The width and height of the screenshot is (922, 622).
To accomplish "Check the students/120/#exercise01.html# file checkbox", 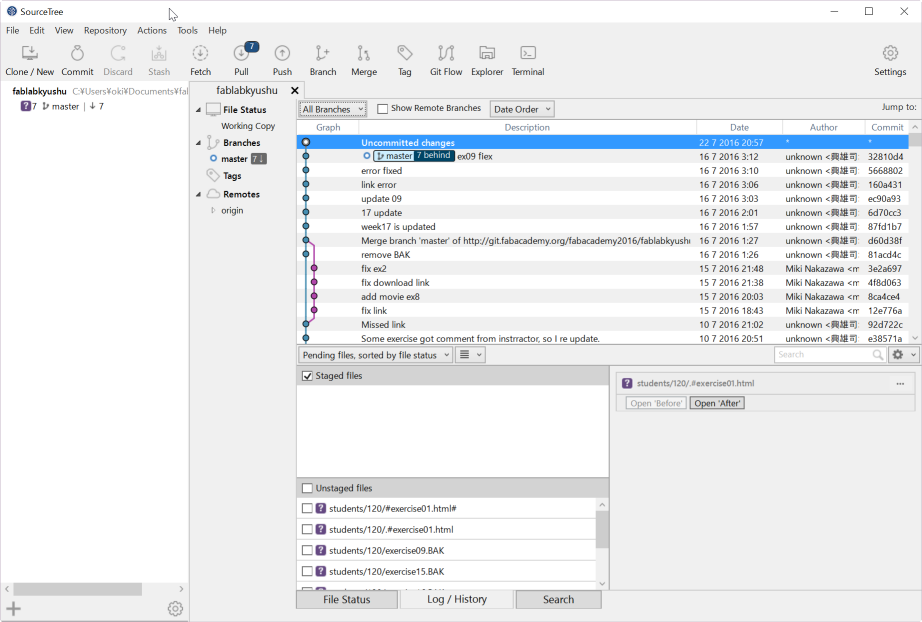I will click(x=307, y=509).
